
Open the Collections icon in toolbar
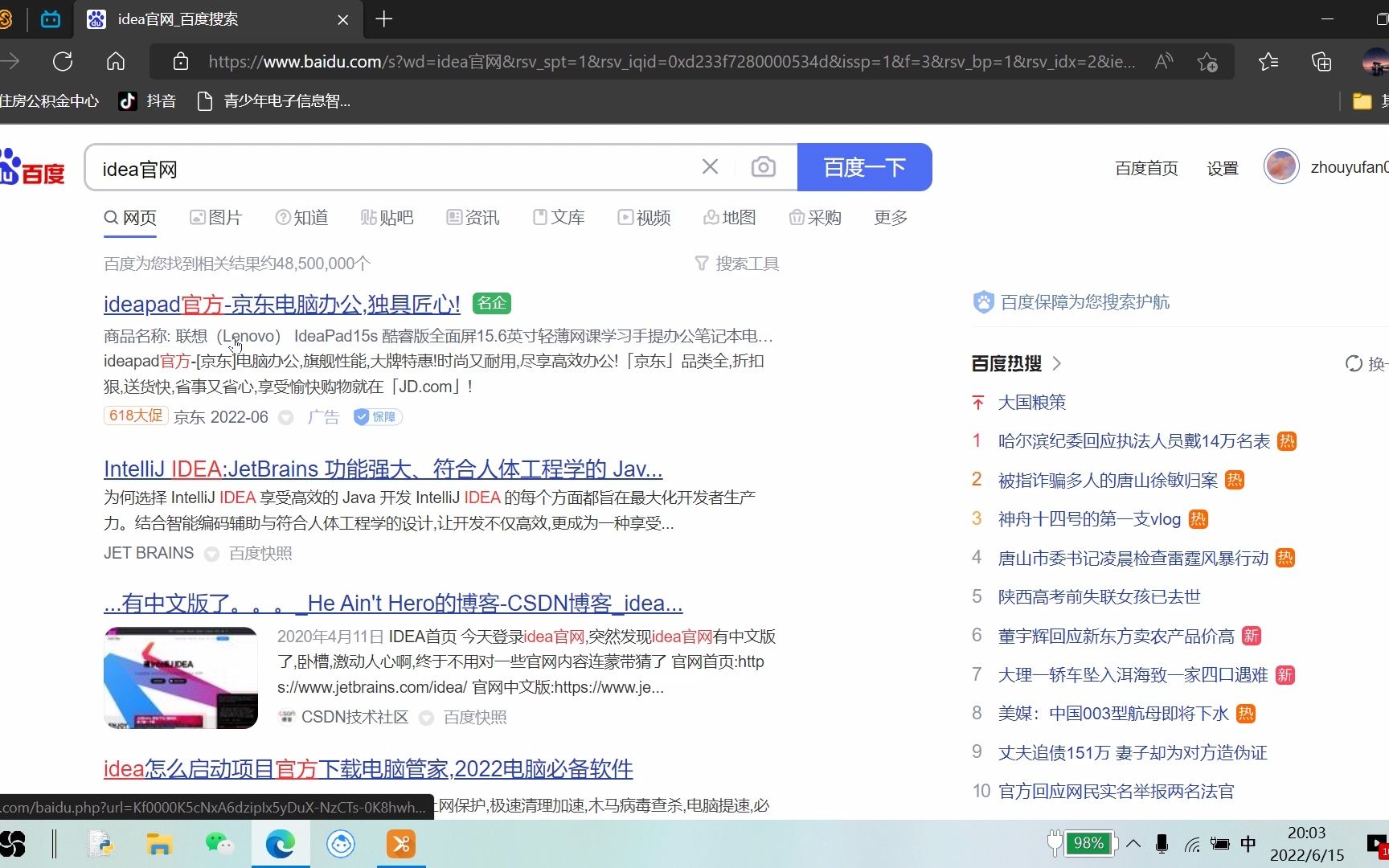[1321, 62]
